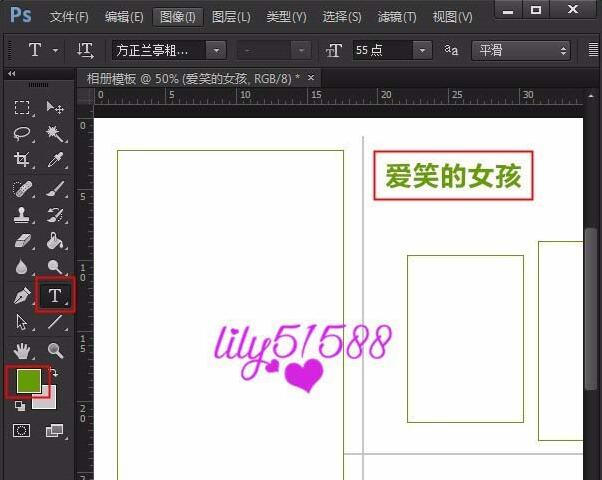The height and width of the screenshot is (480, 602).
Task: Swap foreground and background colors
Action: 54,372
